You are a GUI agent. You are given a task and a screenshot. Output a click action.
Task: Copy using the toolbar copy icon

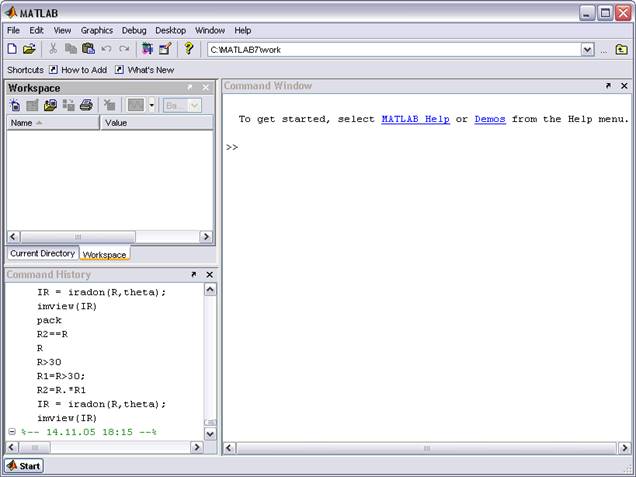71,49
